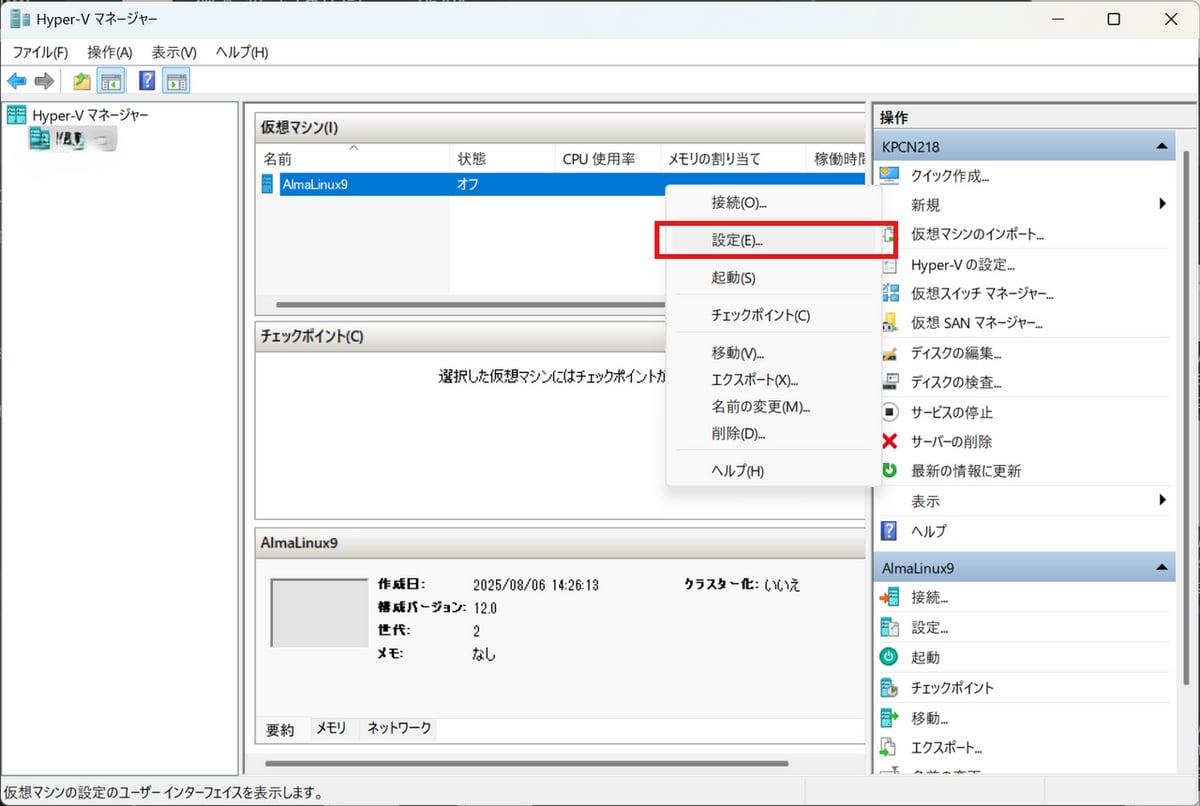Click the 仮想スイッチ マネージャー icon

[889, 294]
